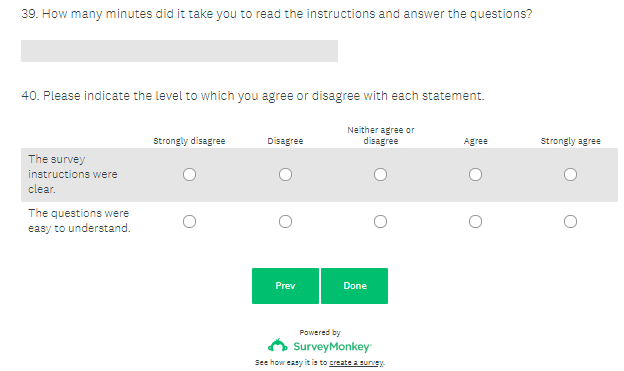The width and height of the screenshot is (624, 371).
Task: Click the 'The survey instructions were clear' row label
Action: point(73,174)
